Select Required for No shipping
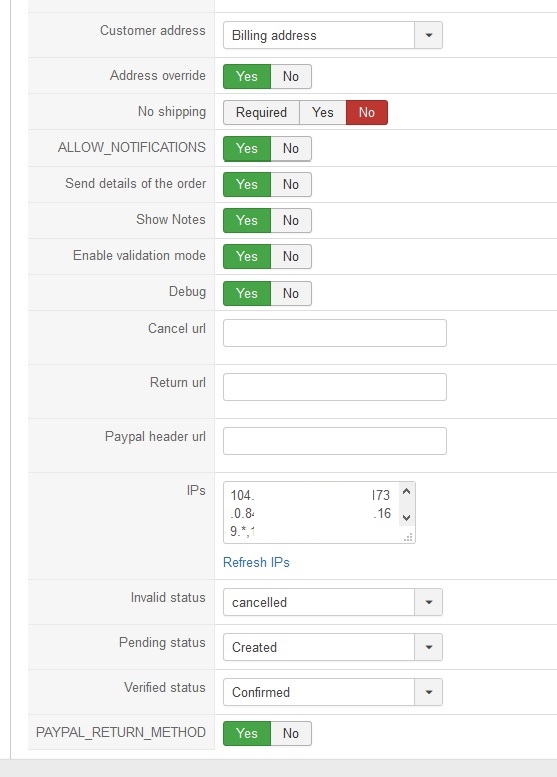557x777 pixels. click(x=261, y=112)
